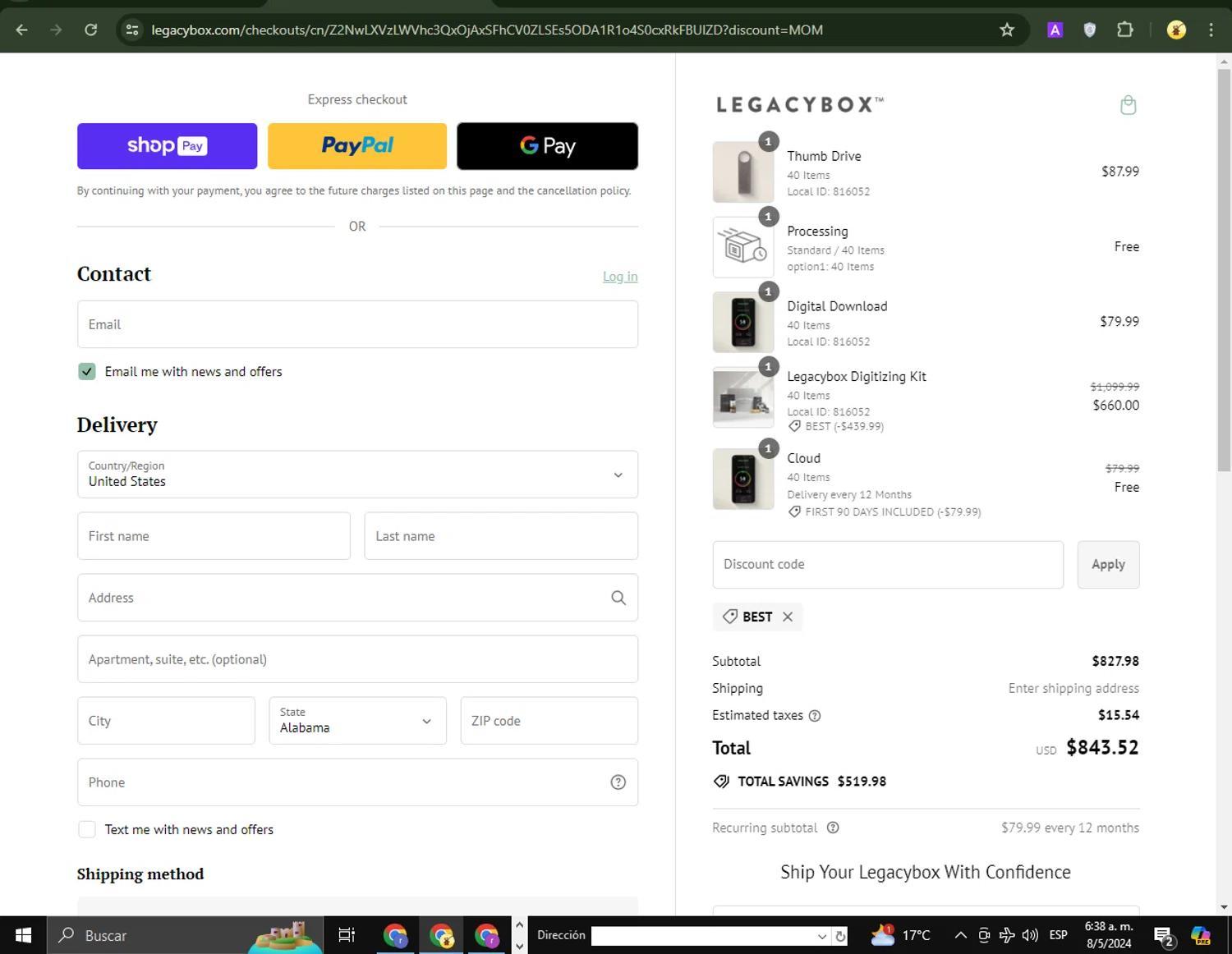Reload the checkout page
The width and height of the screenshot is (1232, 954).
pyautogui.click(x=91, y=30)
